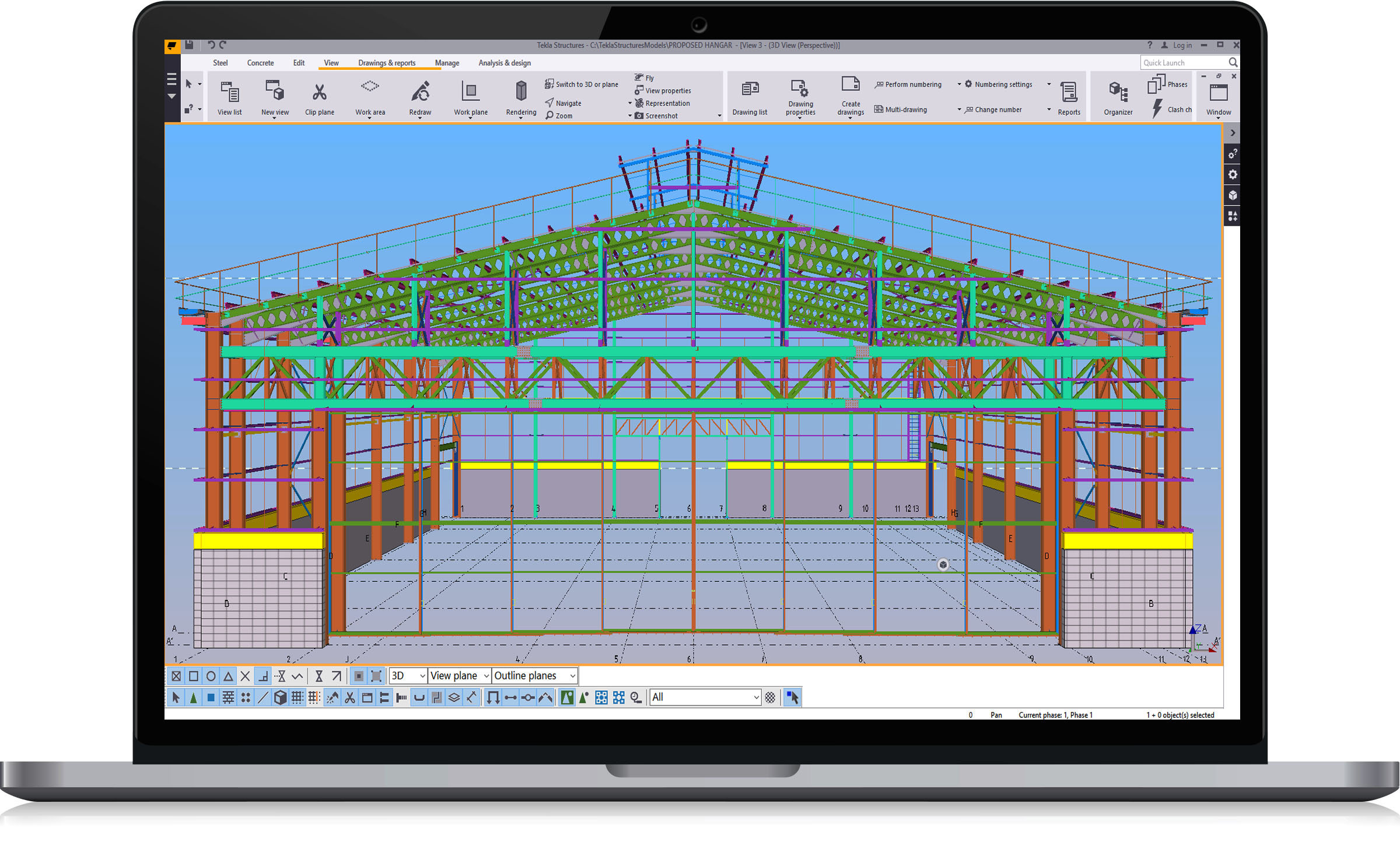The height and width of the screenshot is (842, 1400).
Task: Open the hamburger File menu
Action: click(171, 79)
